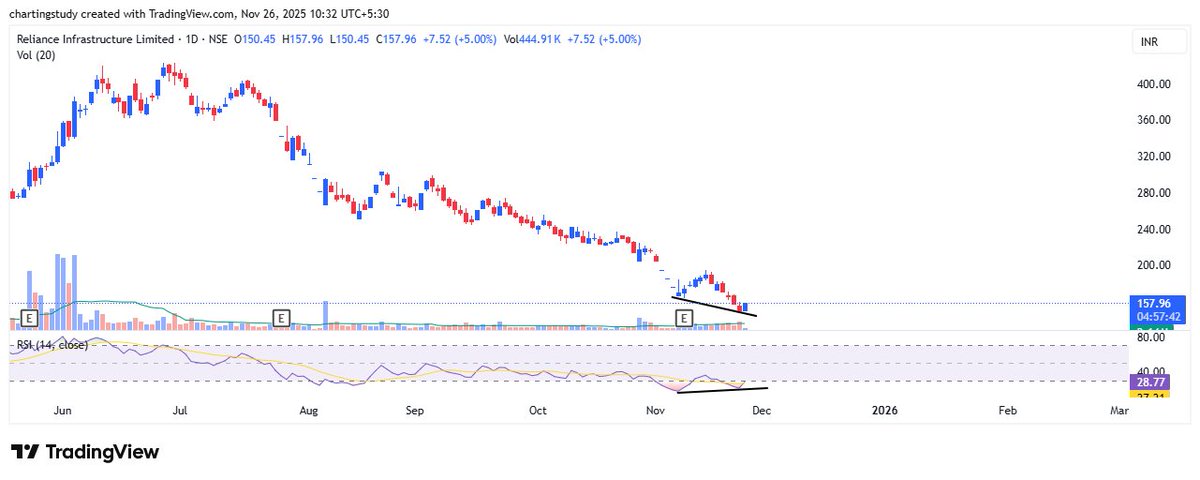Viewport: 1200px width, 480px height.
Task: Open the earnings E marker near November
Action: (x=685, y=318)
